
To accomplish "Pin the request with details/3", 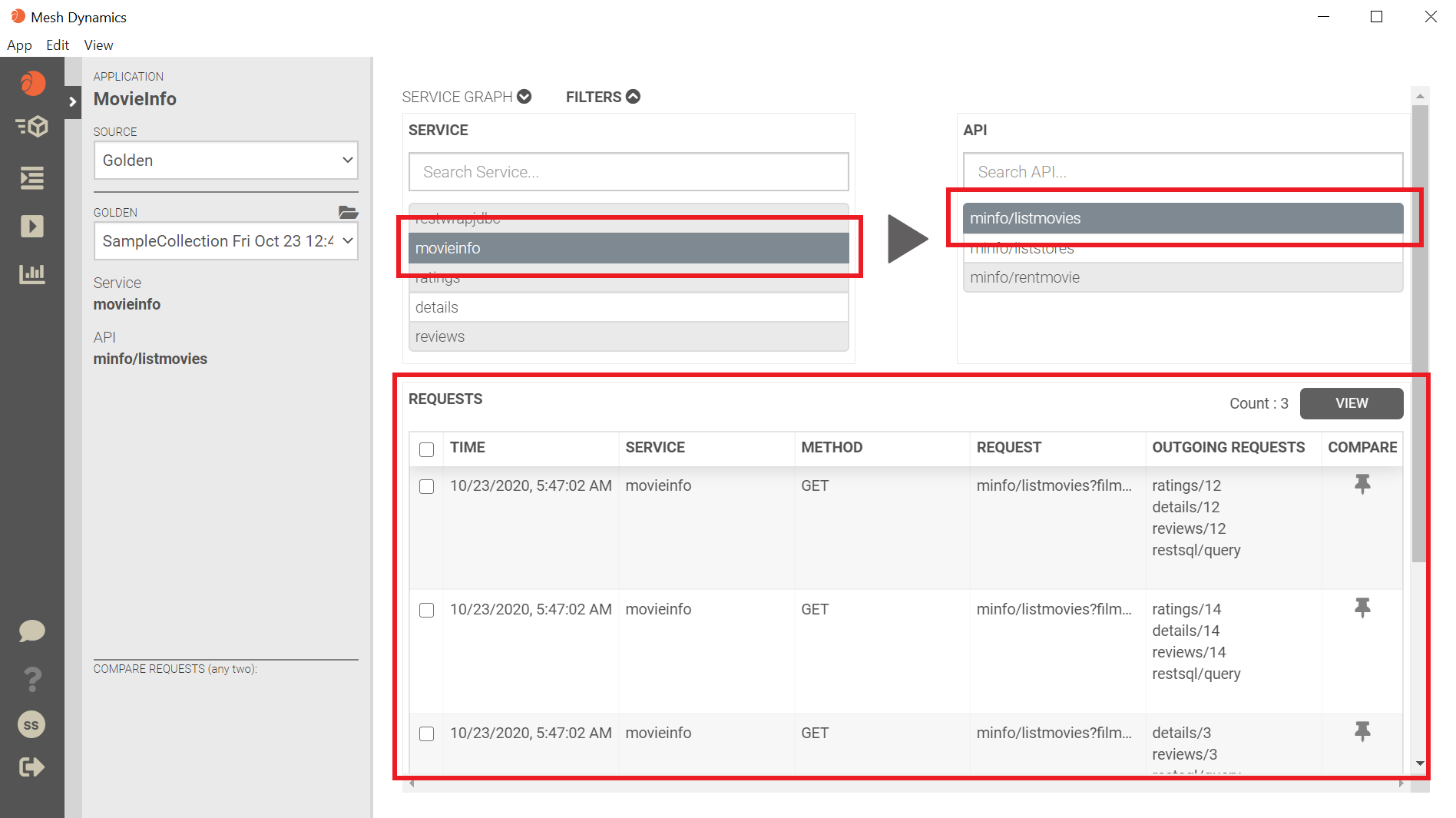I will [x=1362, y=732].
